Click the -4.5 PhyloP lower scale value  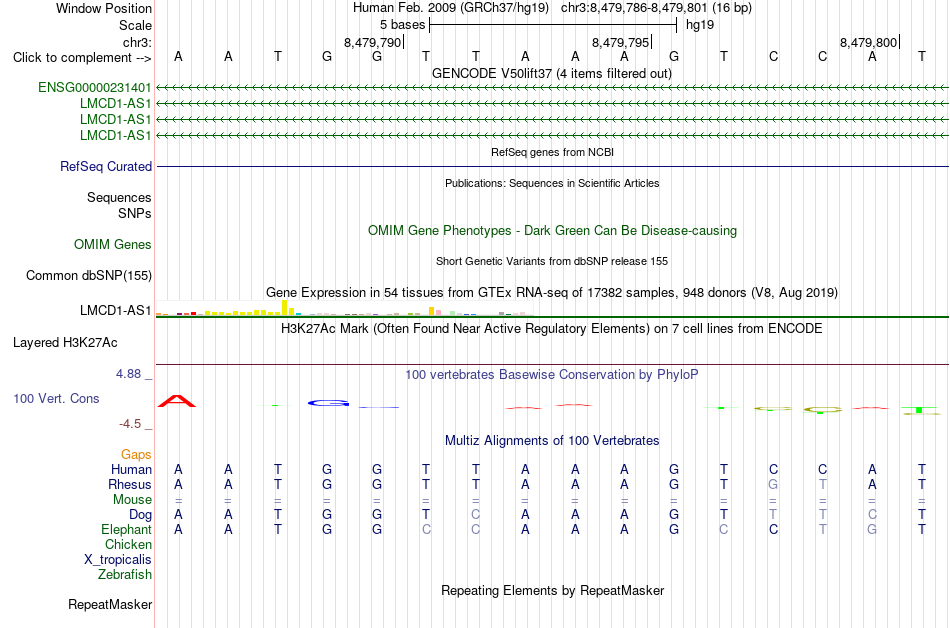click(130, 424)
